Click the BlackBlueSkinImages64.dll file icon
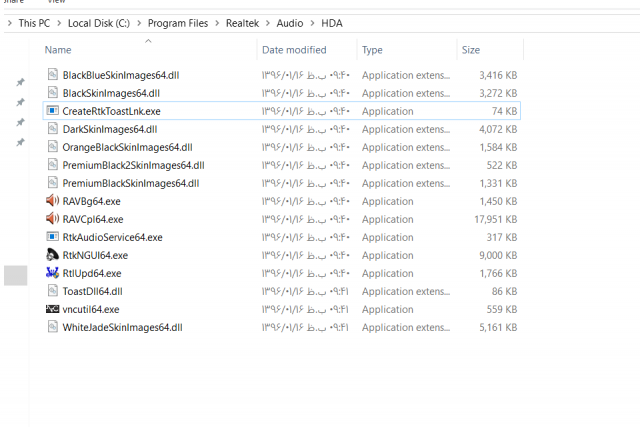Image resolution: width=640 pixels, height=427 pixels. (53, 74)
